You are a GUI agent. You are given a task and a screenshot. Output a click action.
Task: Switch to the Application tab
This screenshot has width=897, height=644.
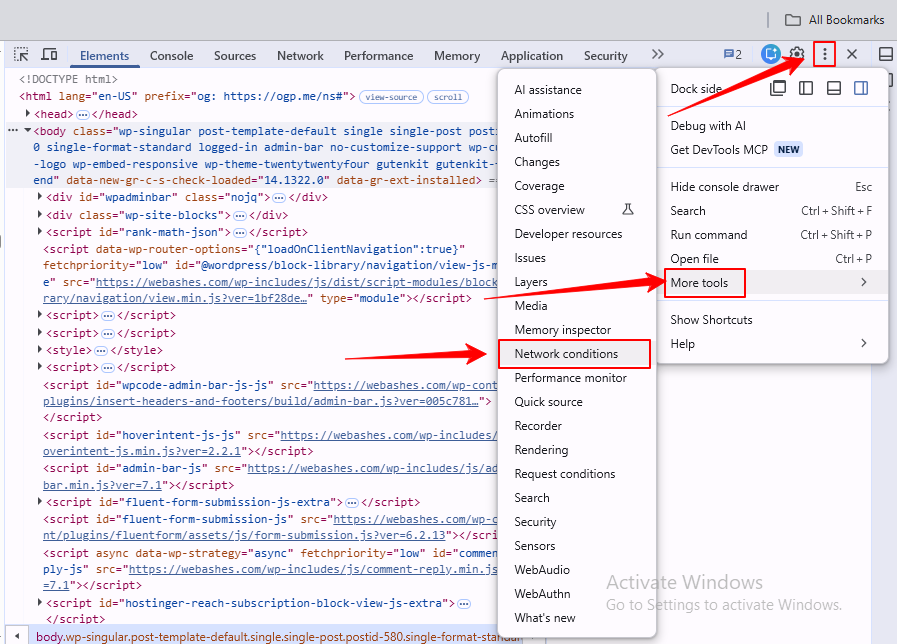[532, 55]
